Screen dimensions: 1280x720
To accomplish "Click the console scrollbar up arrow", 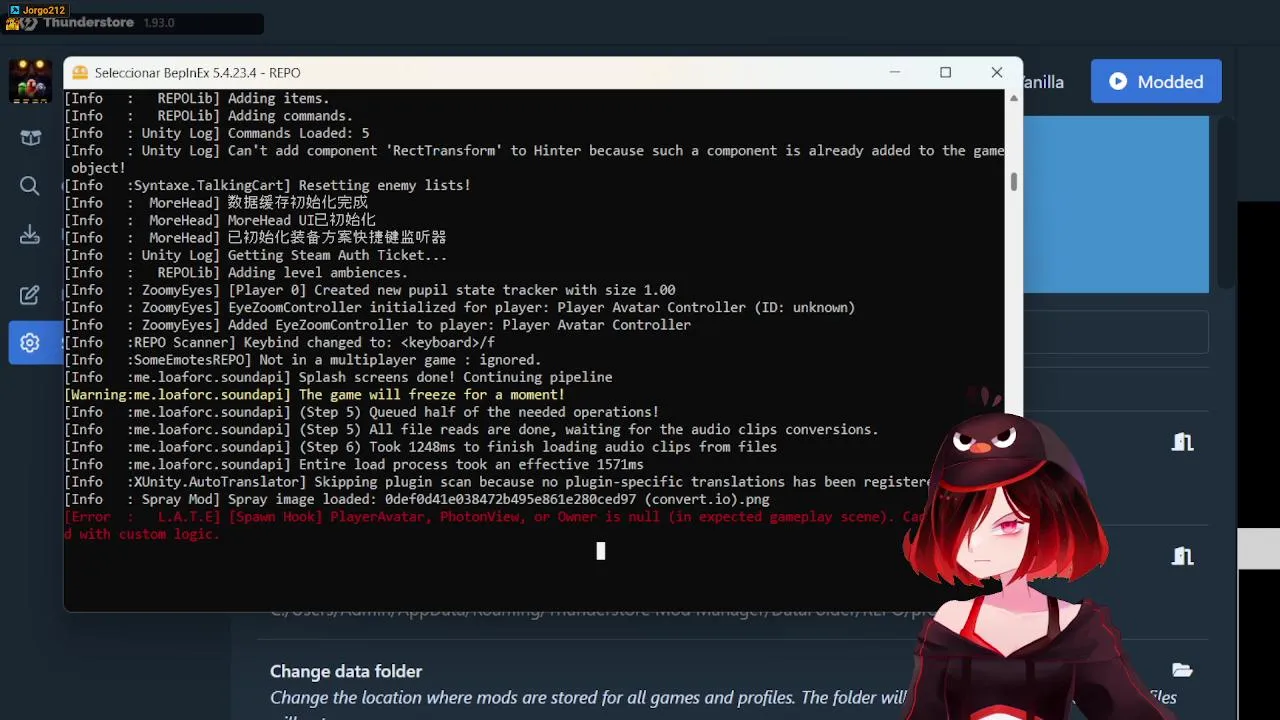I will tap(1013, 98).
